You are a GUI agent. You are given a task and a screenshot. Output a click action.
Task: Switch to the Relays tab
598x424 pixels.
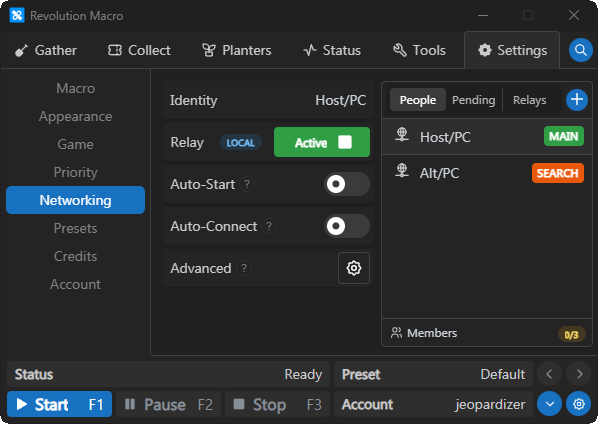coord(529,100)
